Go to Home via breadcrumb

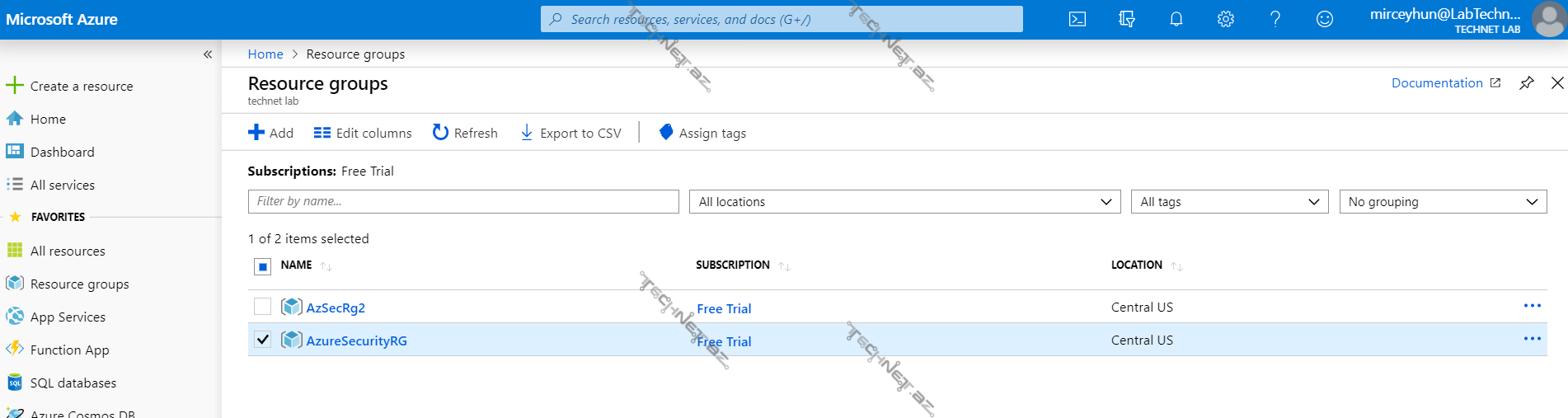pyautogui.click(x=265, y=54)
